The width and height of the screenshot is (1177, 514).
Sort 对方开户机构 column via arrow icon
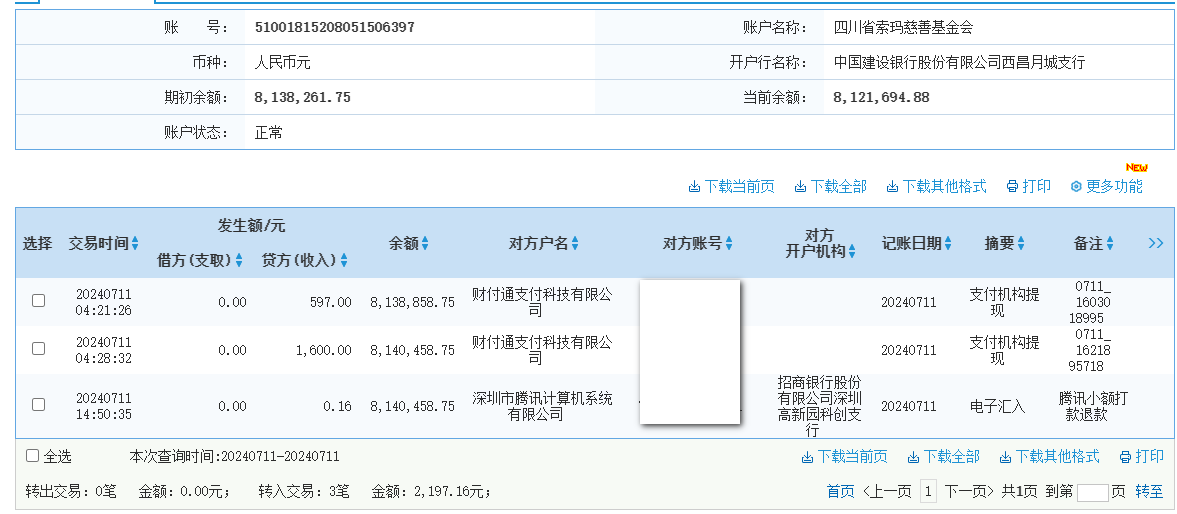pyautogui.click(x=852, y=251)
